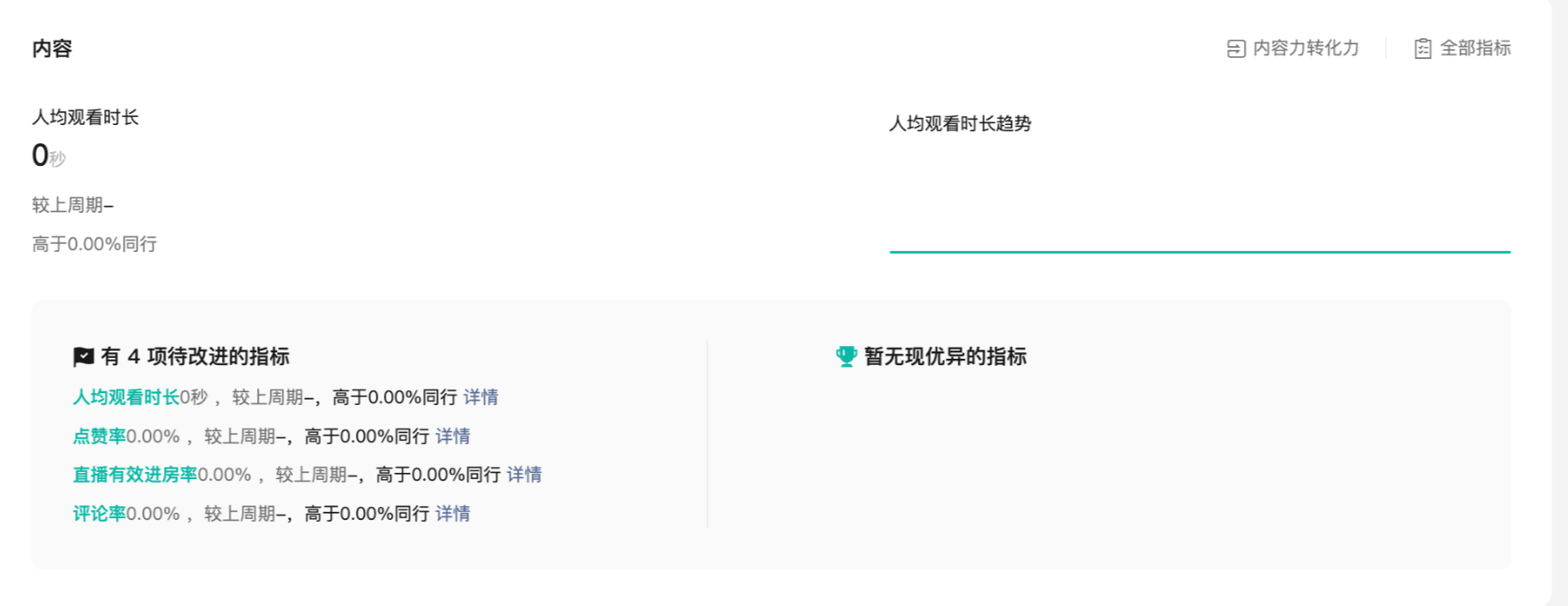Open 详情 for the 点赞率 row
The image size is (1568, 606).
click(453, 437)
